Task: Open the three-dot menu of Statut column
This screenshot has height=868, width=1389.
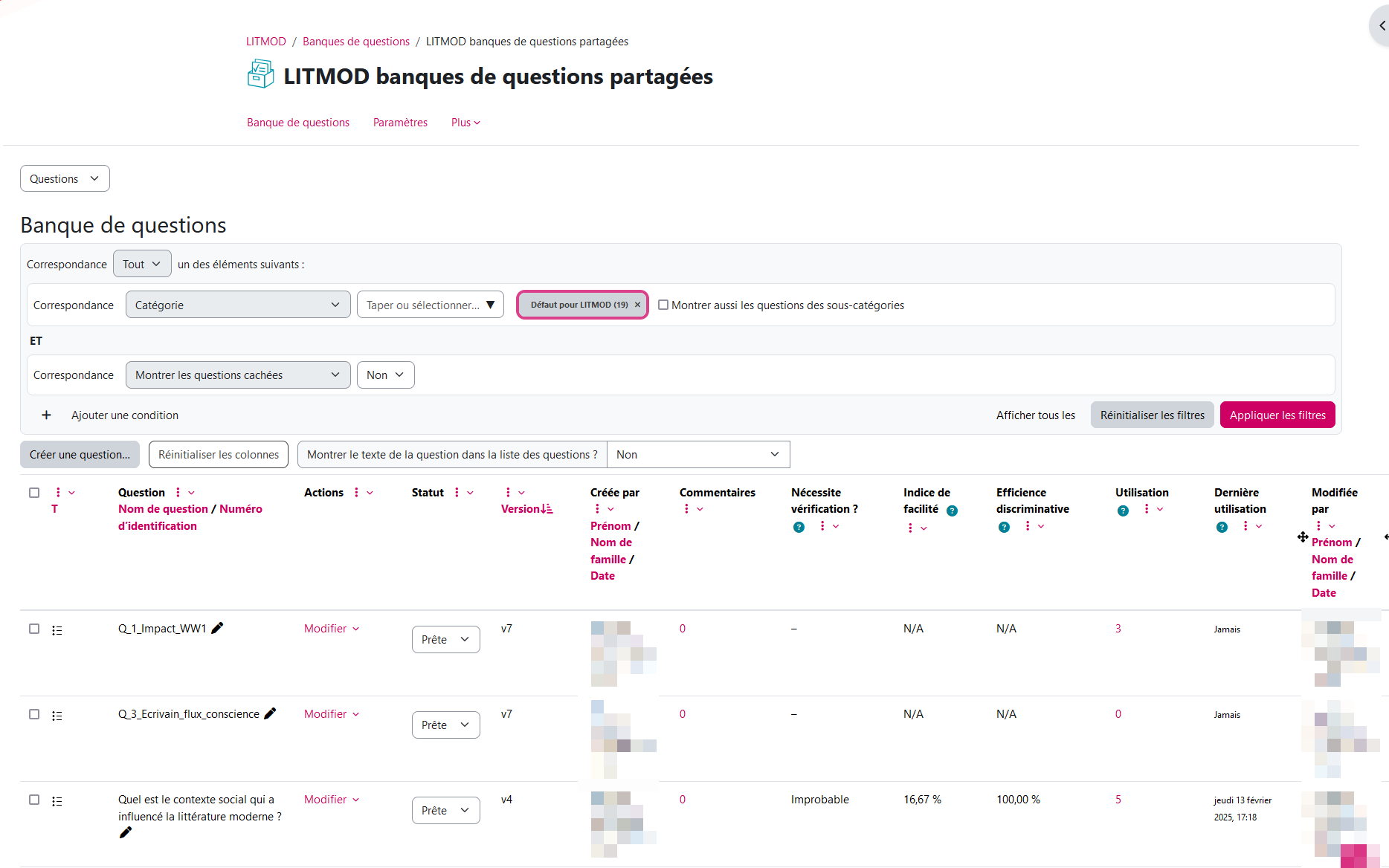Action: [x=457, y=493]
